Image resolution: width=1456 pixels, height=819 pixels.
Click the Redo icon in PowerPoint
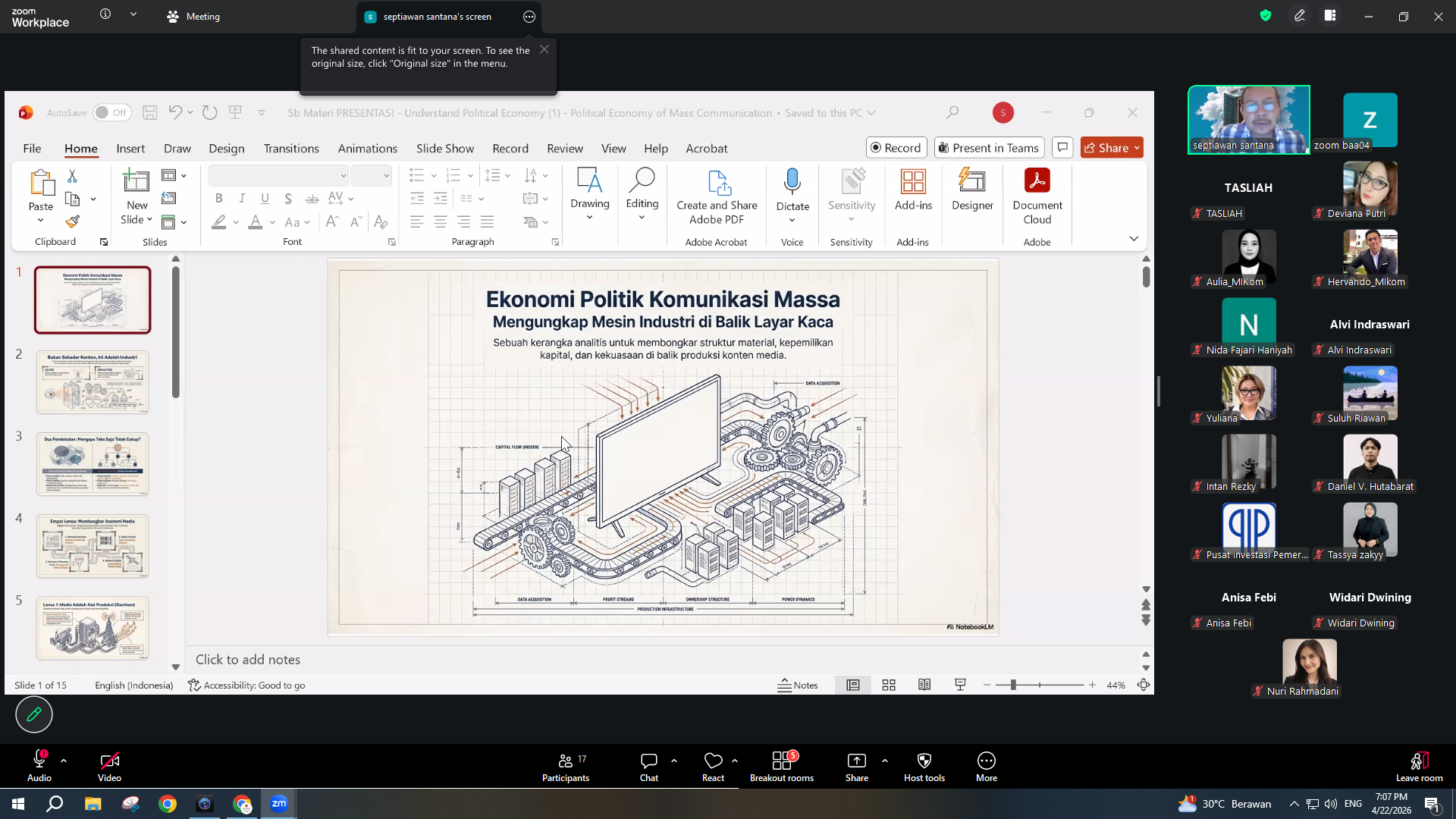[210, 113]
